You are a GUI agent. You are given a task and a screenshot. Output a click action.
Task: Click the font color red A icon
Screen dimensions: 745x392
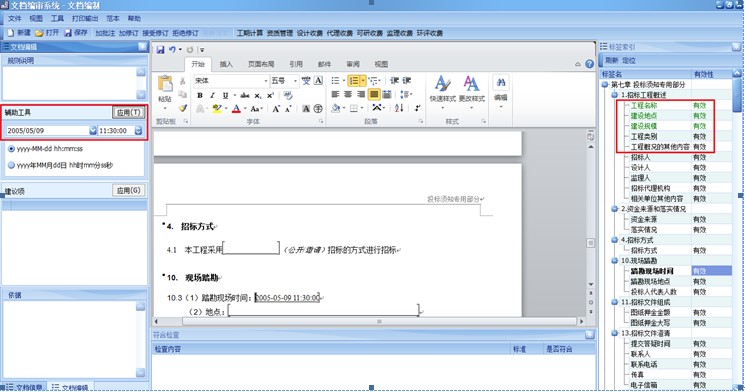pyautogui.click(x=236, y=108)
